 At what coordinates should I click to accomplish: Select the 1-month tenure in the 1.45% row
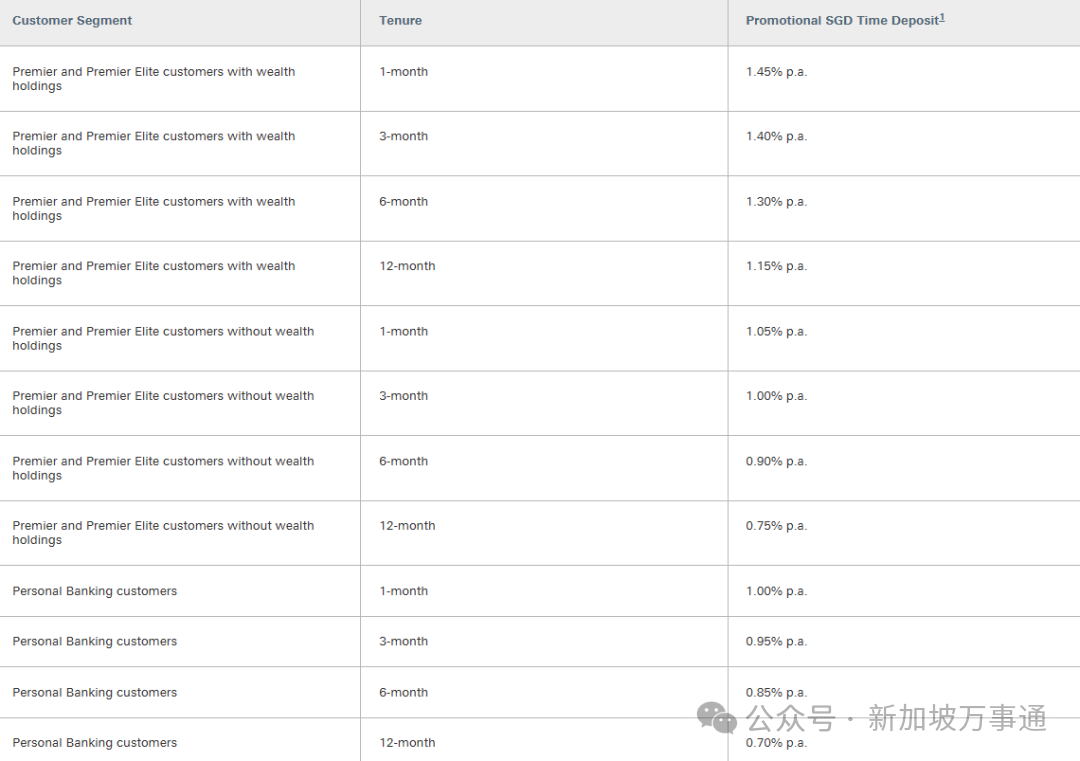pyautogui.click(x=404, y=72)
